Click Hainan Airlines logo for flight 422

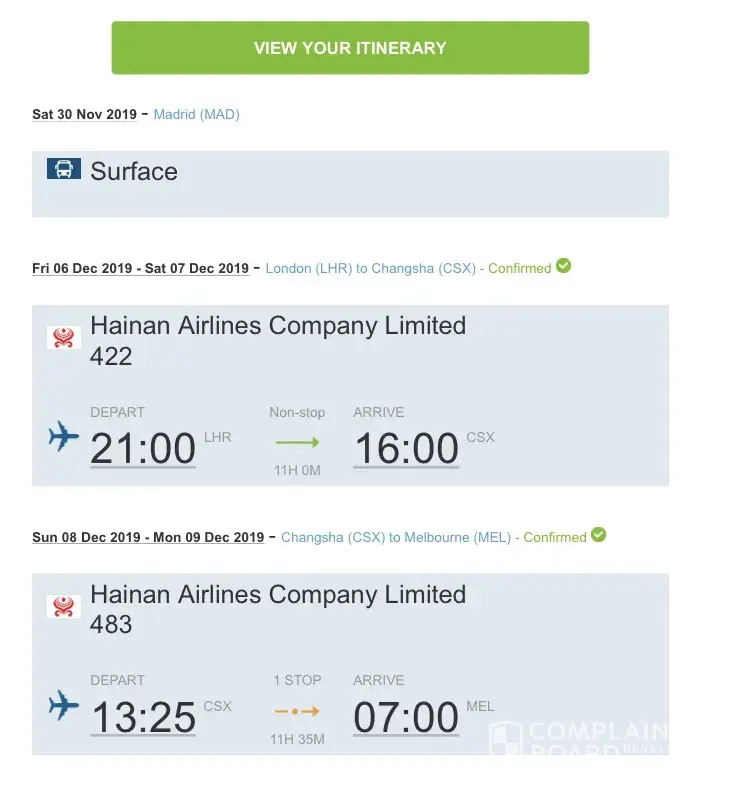pos(64,337)
